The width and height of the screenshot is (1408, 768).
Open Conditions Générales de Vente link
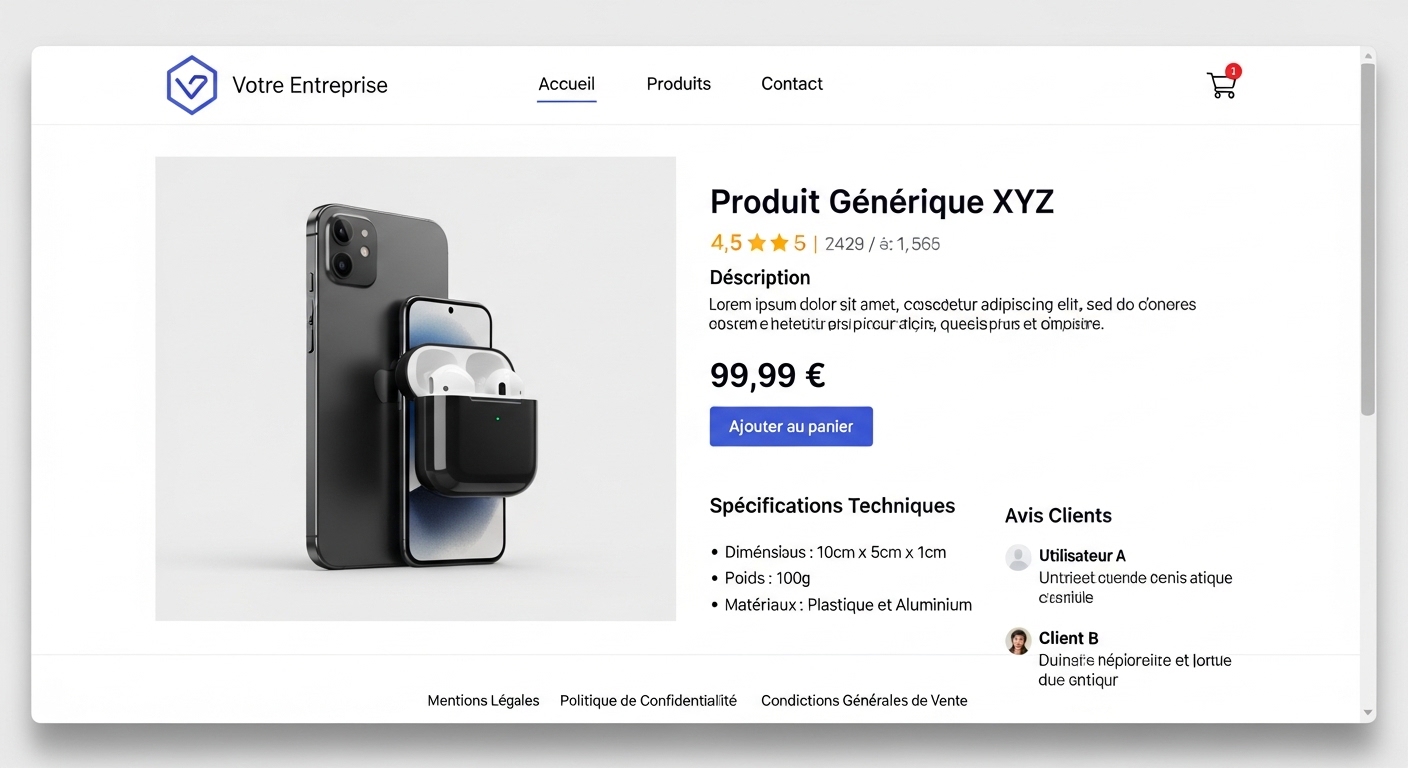[864, 701]
